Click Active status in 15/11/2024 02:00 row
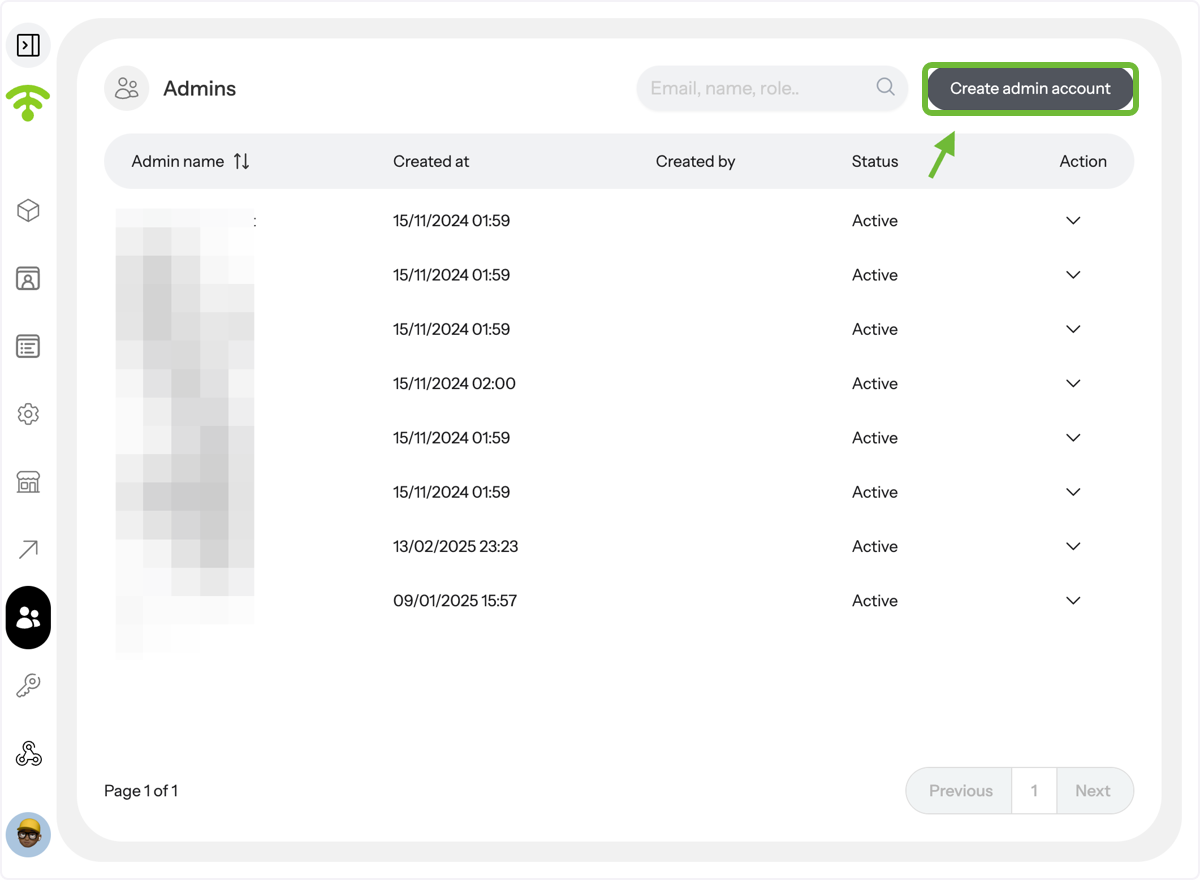 tap(875, 383)
